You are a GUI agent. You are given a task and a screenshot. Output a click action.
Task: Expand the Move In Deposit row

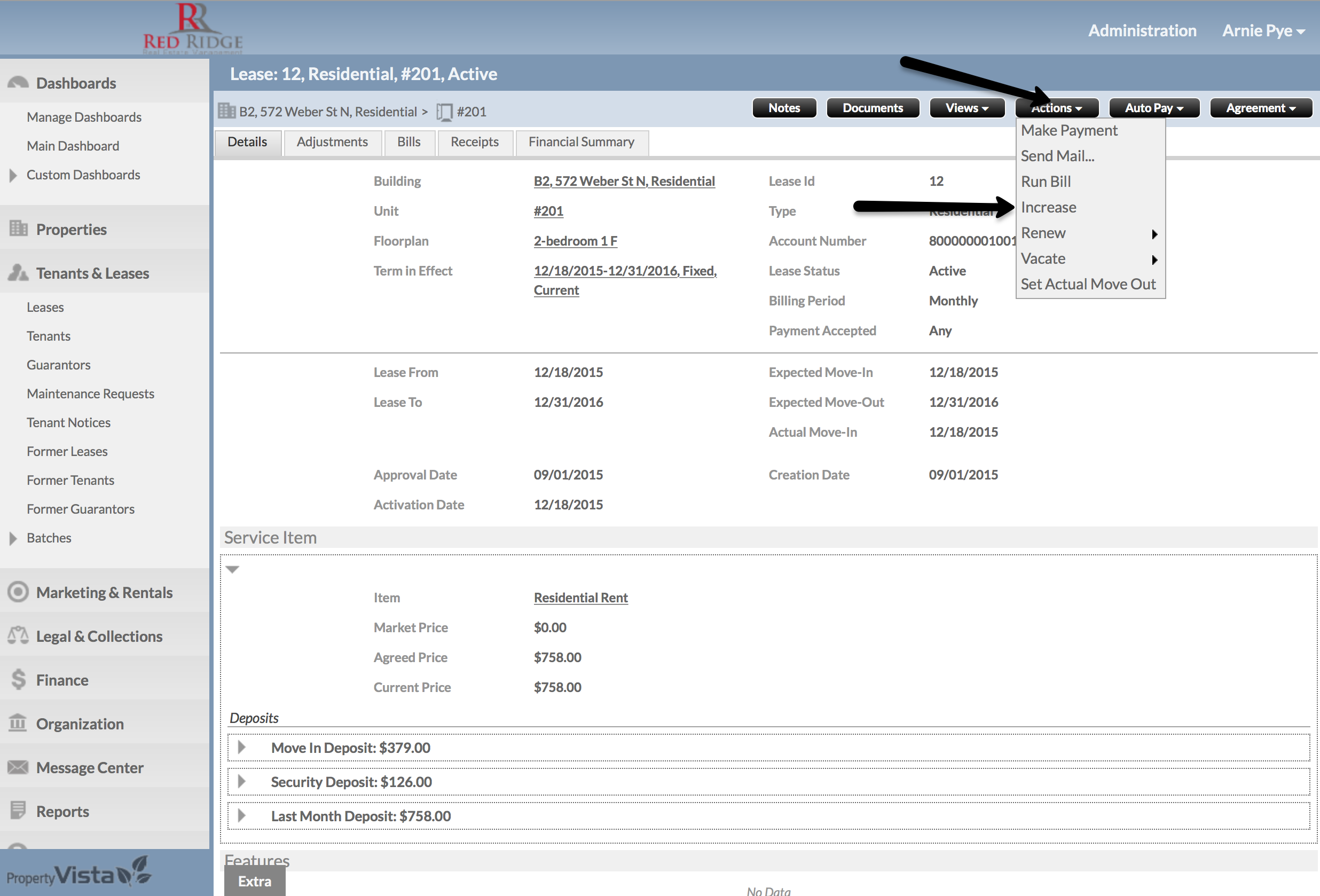[241, 747]
